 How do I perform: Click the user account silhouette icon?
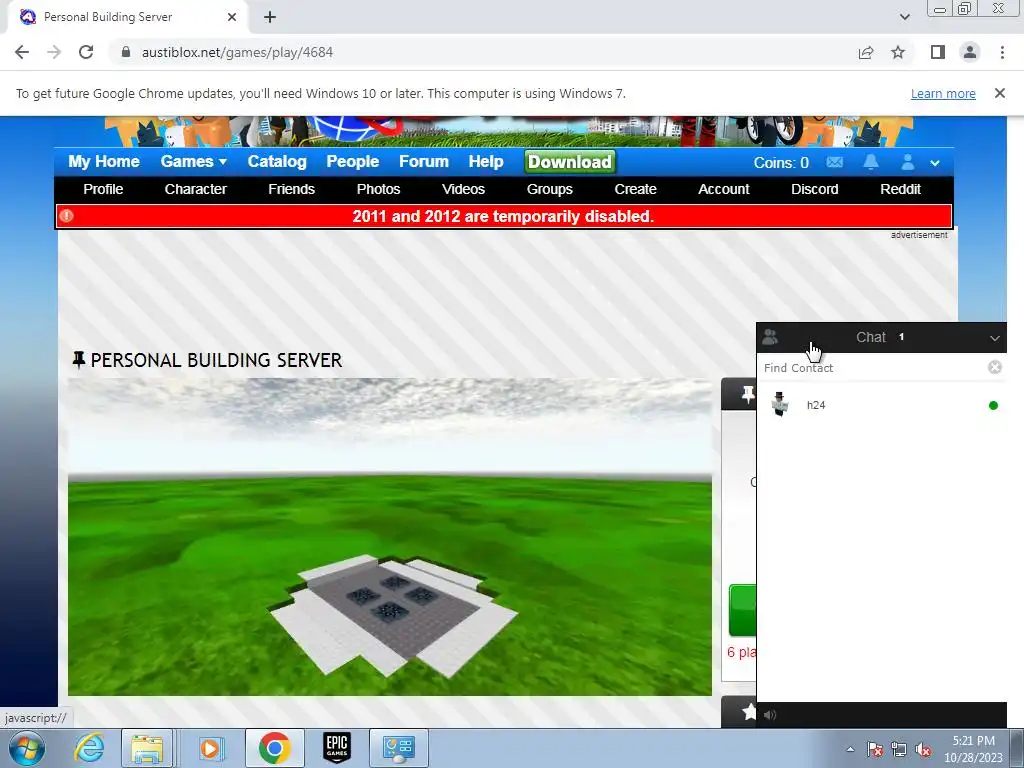coord(907,162)
